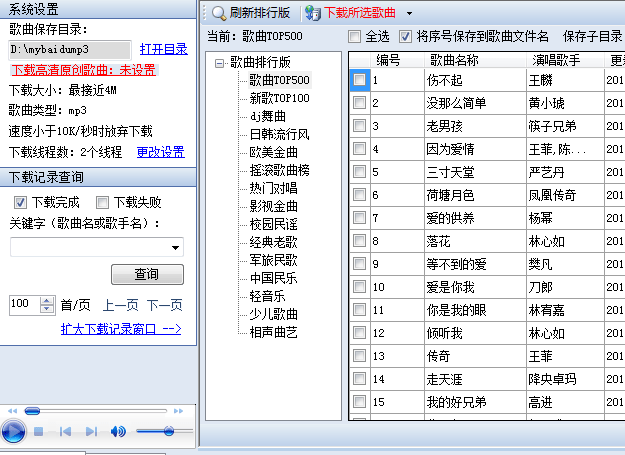Image resolution: width=625 pixels, height=455 pixels.
Task: Open dropdown arrow next to 下载所选歌曲
Action: 409,13
